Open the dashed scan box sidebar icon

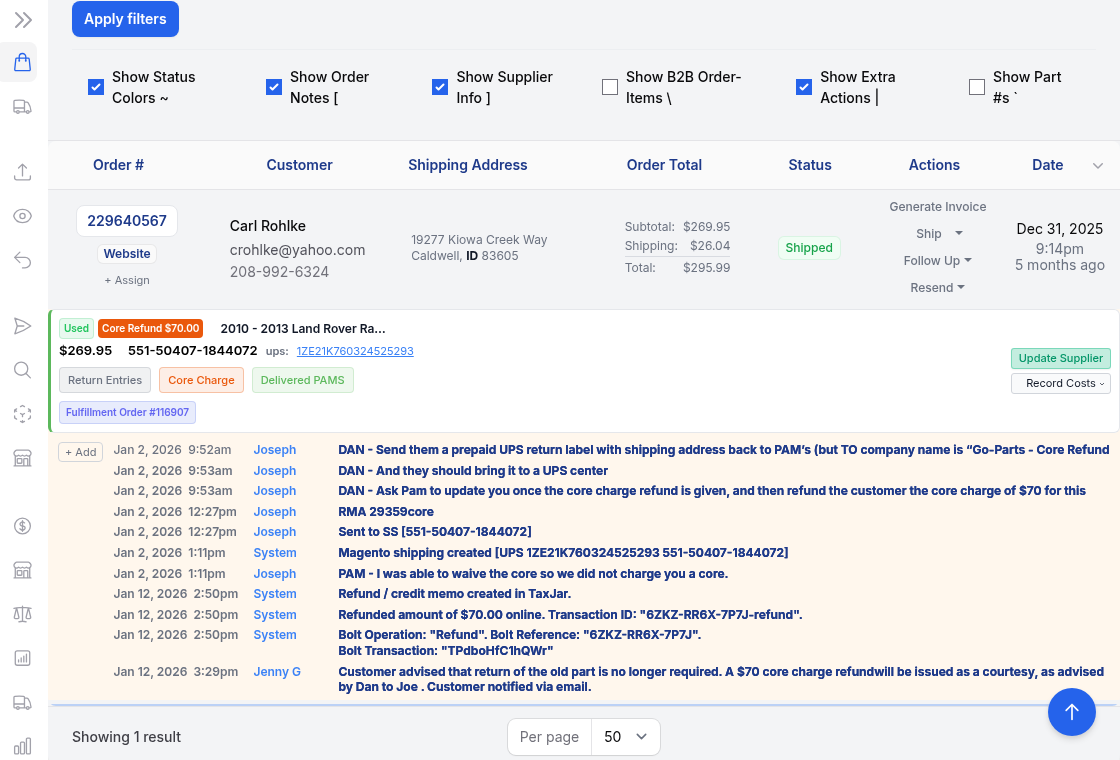[x=23, y=414]
